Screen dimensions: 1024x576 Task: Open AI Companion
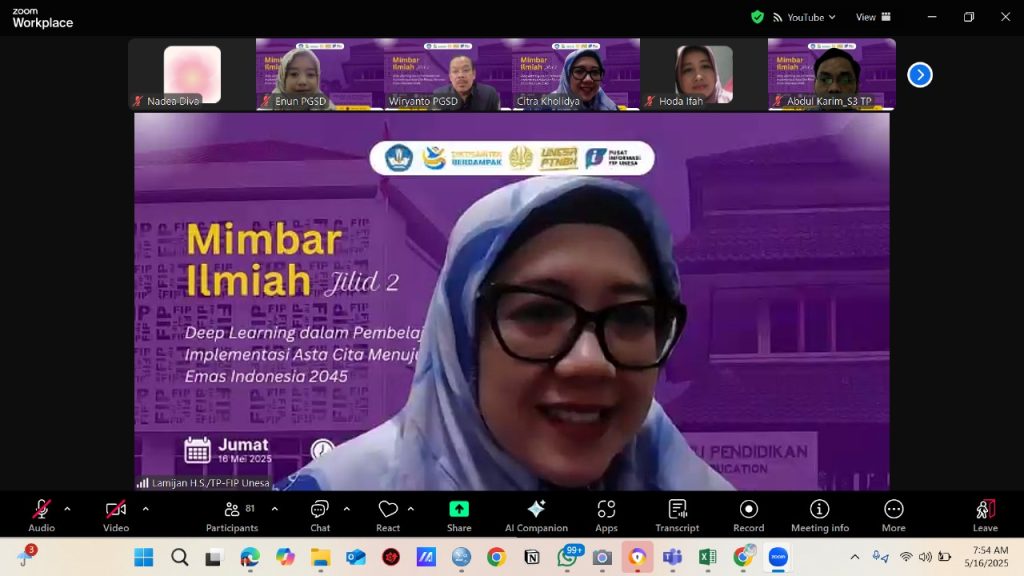click(x=536, y=514)
